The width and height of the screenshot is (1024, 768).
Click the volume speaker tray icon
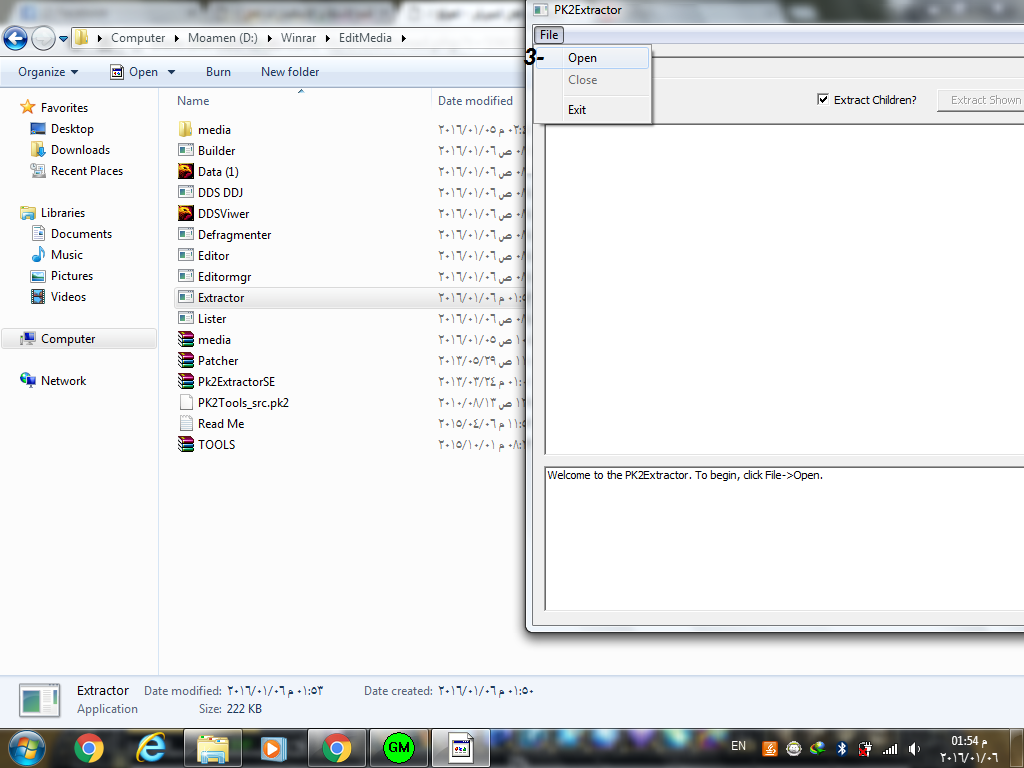tap(914, 749)
